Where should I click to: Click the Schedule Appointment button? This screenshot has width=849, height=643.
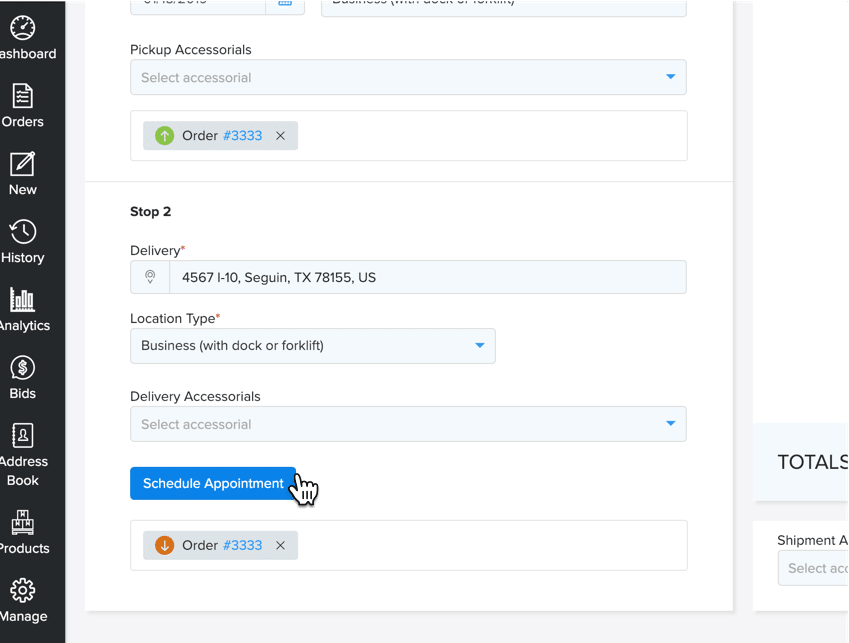click(213, 483)
